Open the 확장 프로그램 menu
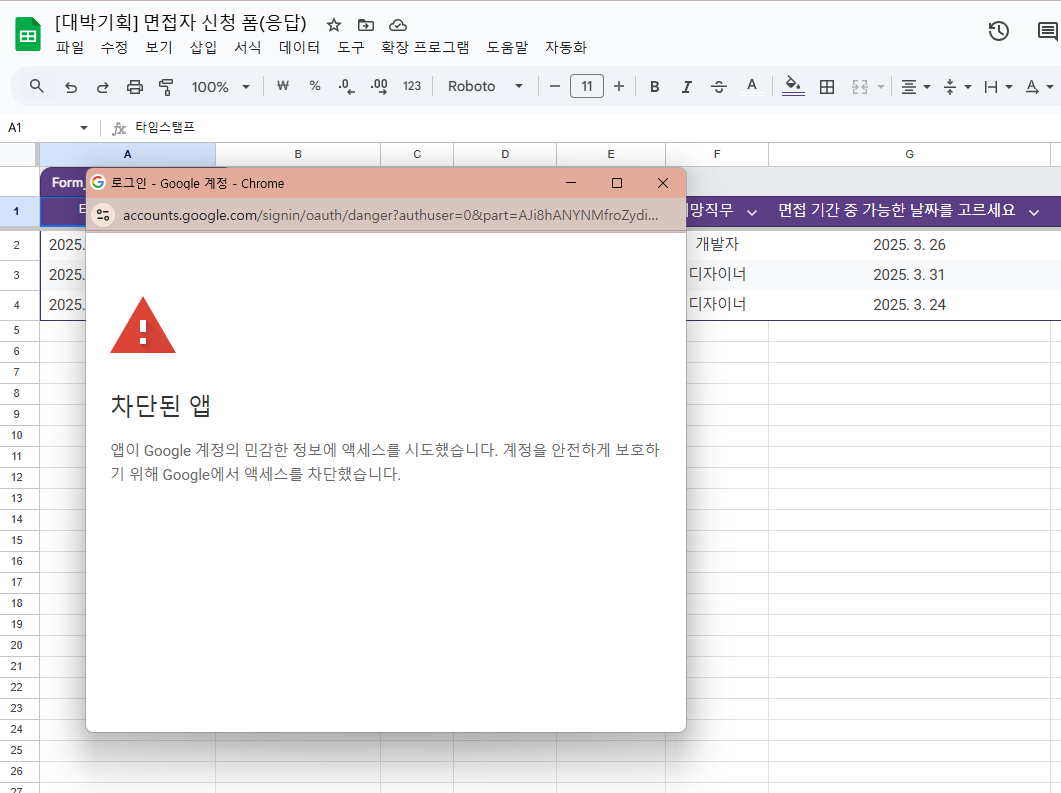The image size is (1061, 793). click(425, 47)
